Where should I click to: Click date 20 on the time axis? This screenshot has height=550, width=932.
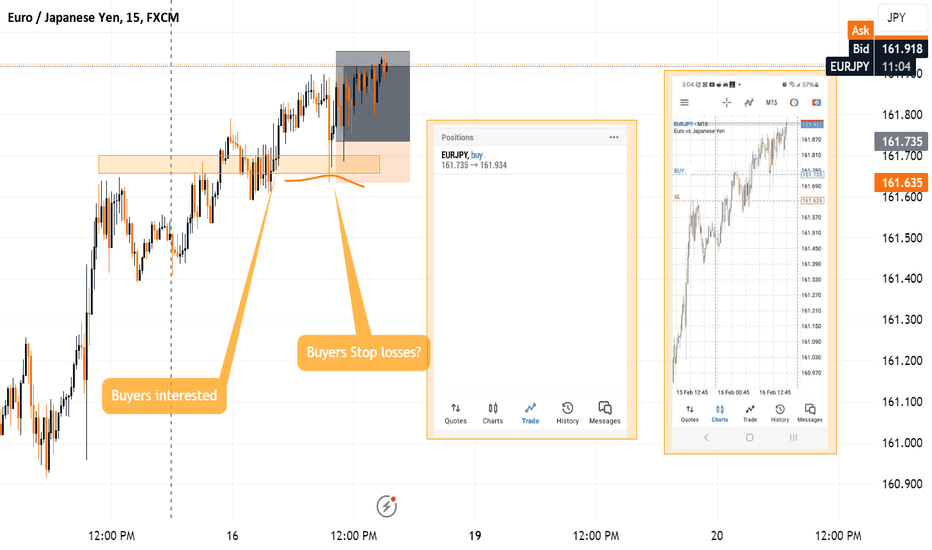[x=717, y=536]
